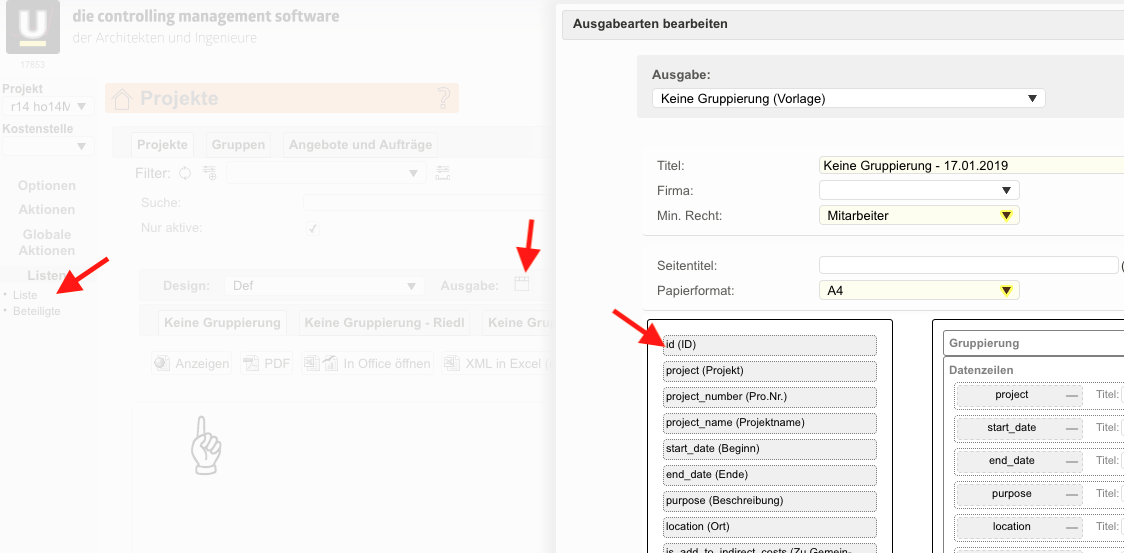
Task: Remove start_date row with its minus icon
Action: (x=1072, y=429)
